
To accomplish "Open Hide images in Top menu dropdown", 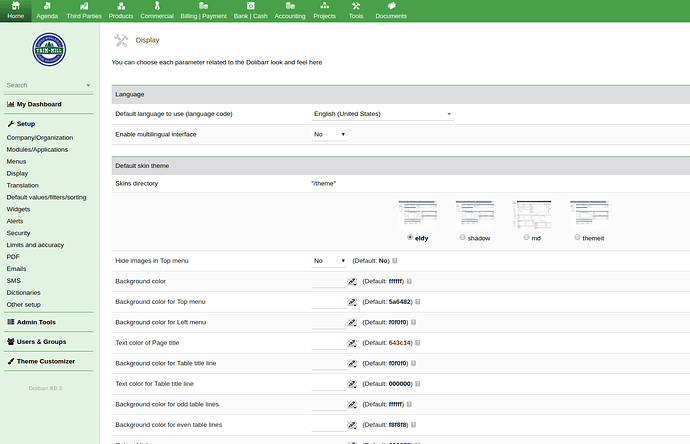I will pos(329,261).
